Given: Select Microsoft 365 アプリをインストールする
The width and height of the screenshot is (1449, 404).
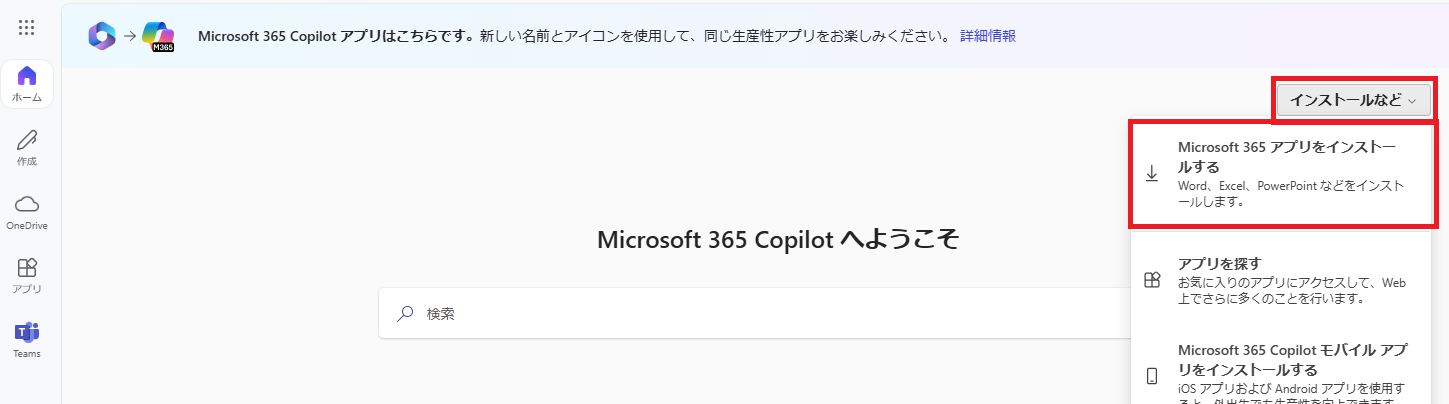Looking at the screenshot, I should point(1282,174).
